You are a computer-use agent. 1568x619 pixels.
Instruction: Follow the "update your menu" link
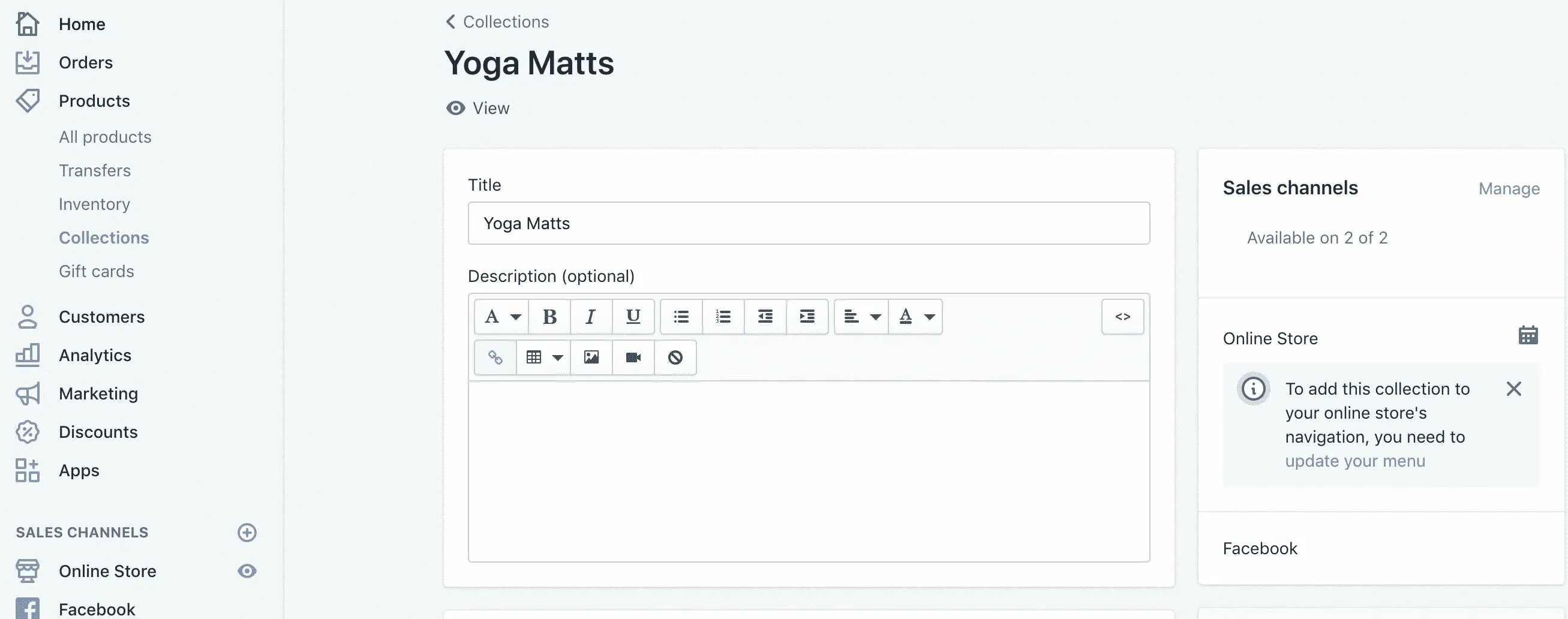pos(1355,461)
